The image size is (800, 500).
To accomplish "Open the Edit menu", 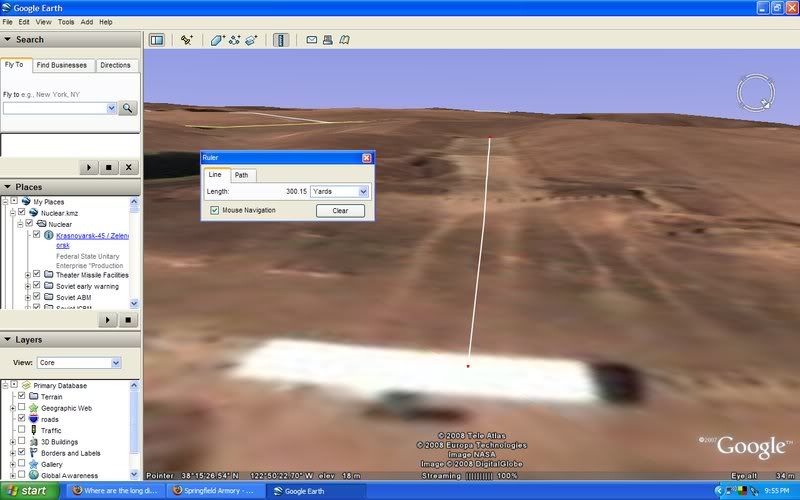I will (24, 22).
